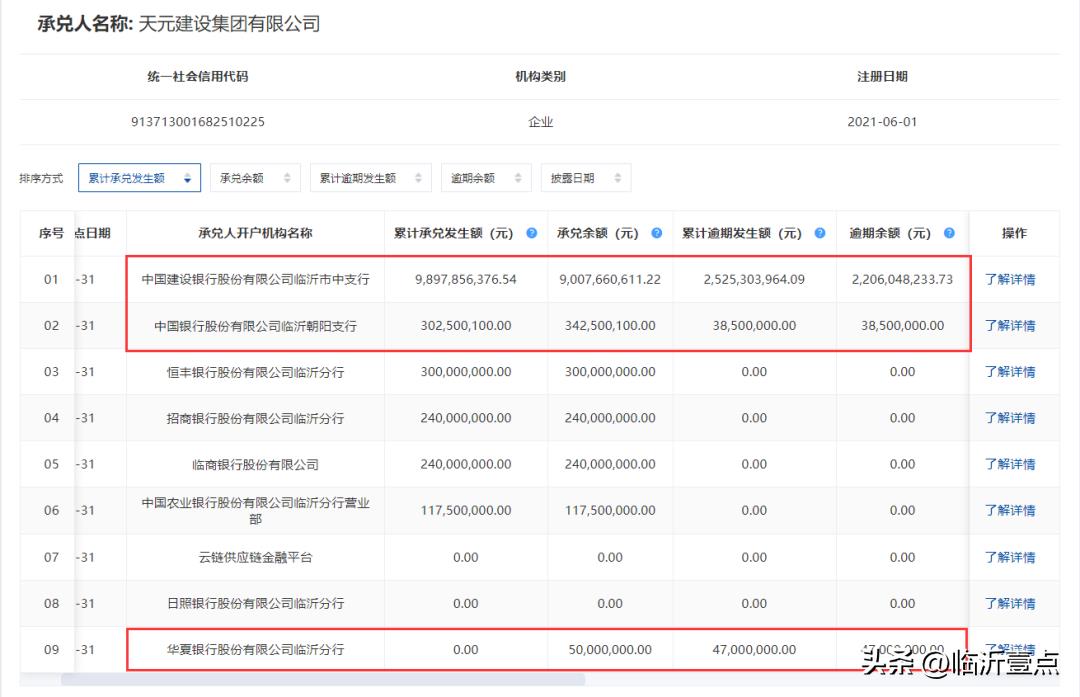Click amount 50,000,000.00 in row 09
The height and width of the screenshot is (697, 1080).
click(610, 649)
